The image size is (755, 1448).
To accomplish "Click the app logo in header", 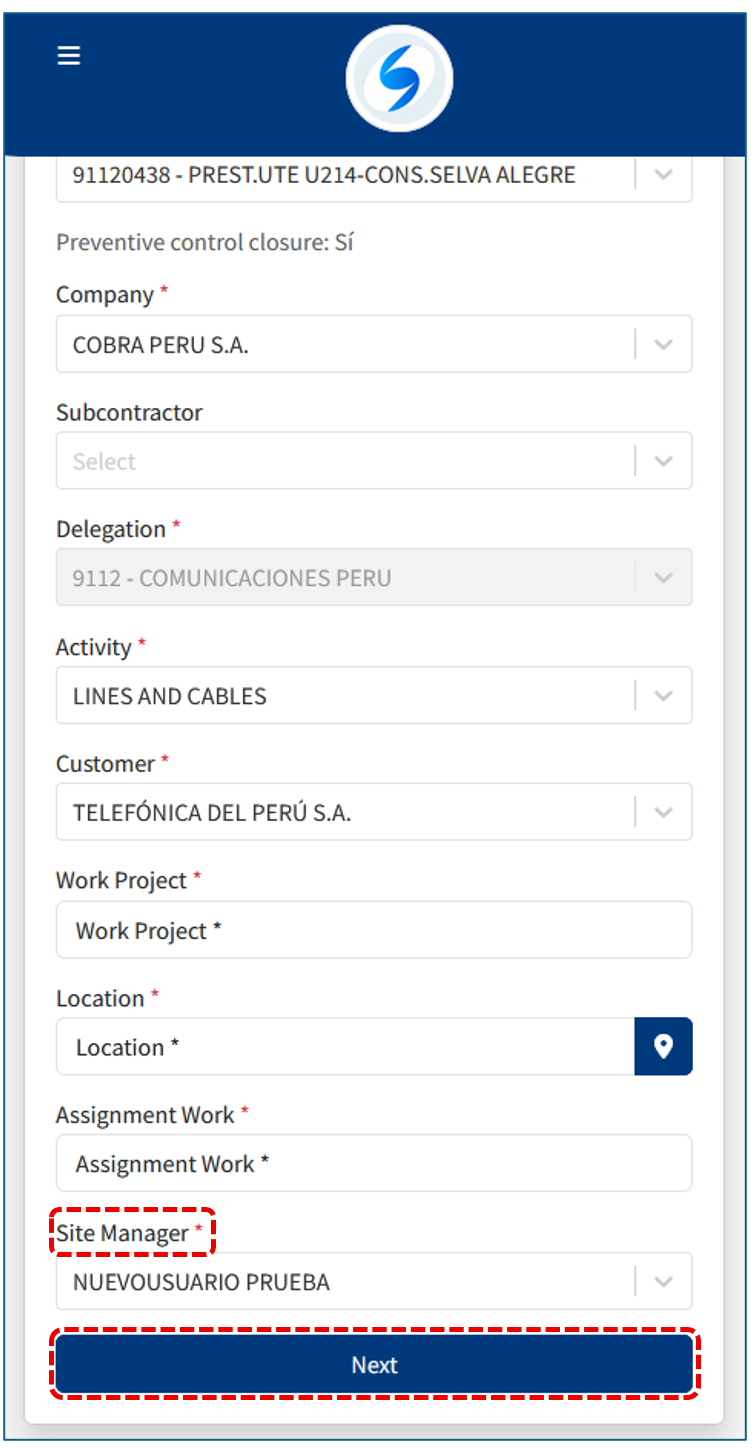I will point(399,78).
